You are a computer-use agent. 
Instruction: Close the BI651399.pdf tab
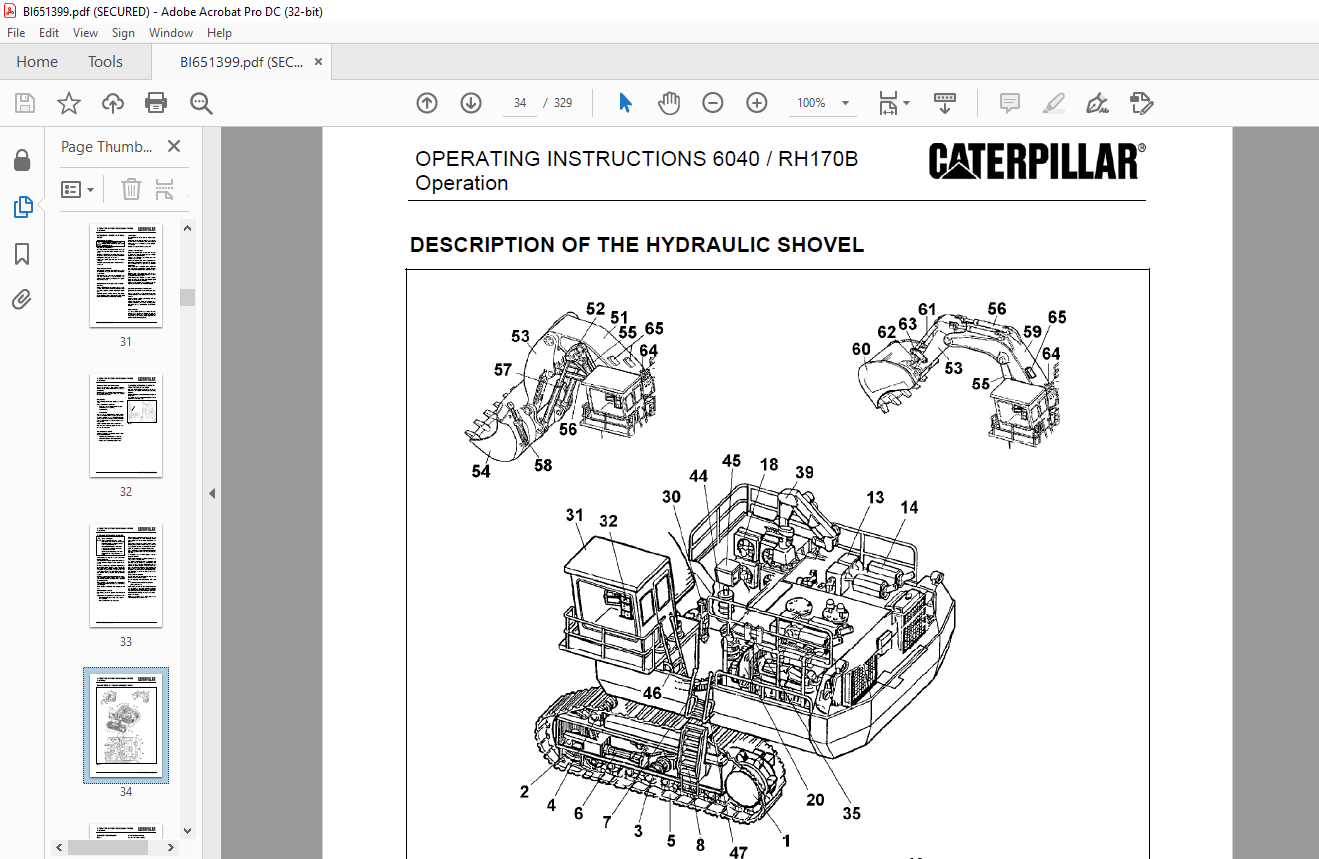(318, 62)
